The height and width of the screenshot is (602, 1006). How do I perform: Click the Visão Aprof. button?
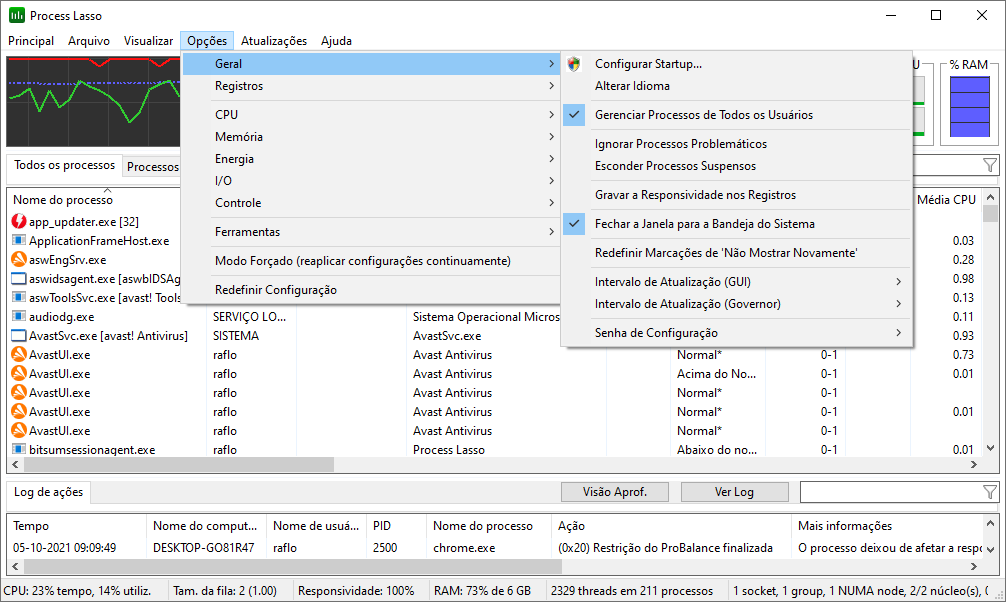pyautogui.click(x=615, y=492)
